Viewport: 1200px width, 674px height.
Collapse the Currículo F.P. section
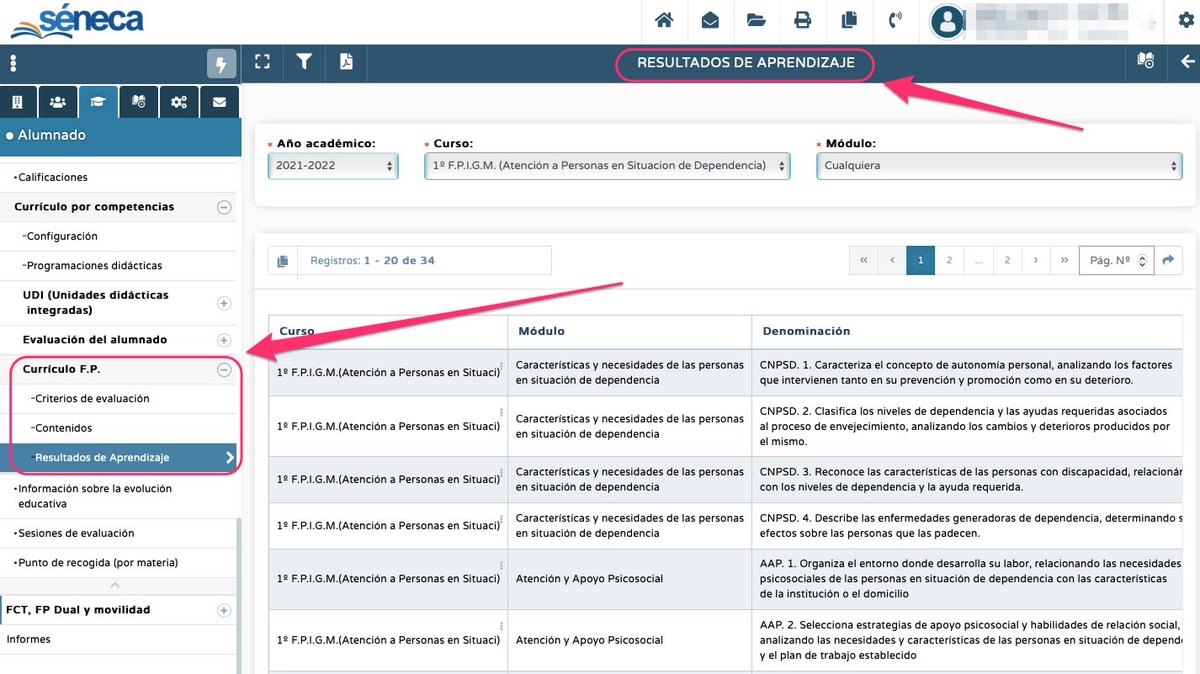224,369
